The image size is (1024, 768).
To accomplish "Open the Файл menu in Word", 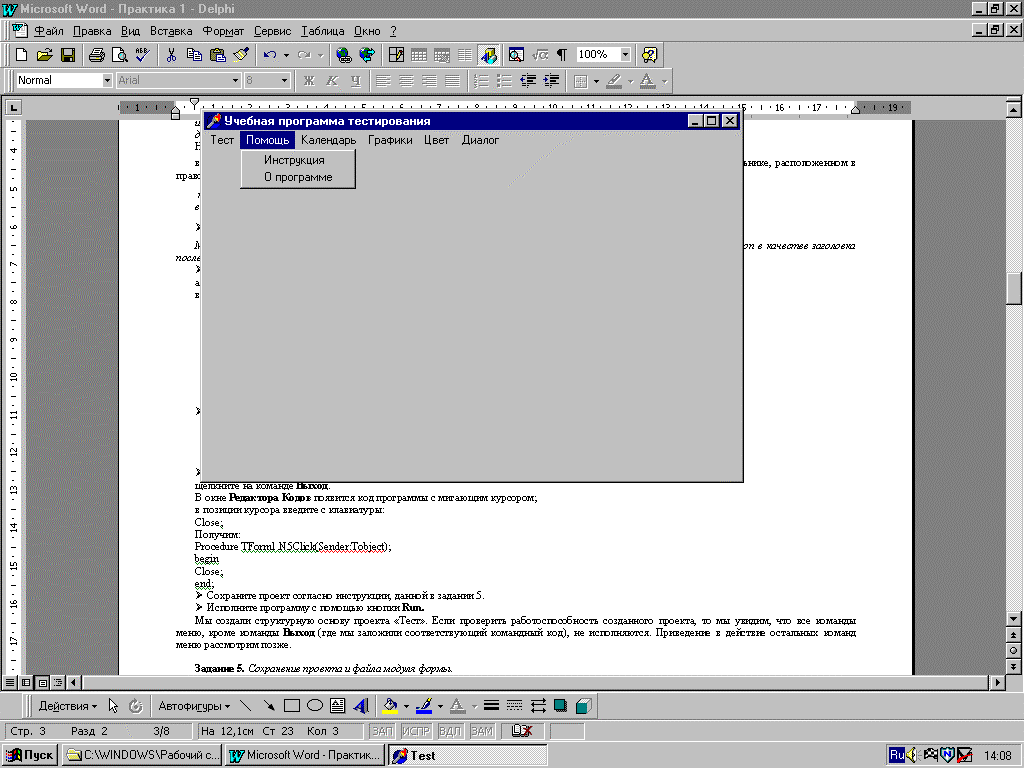I will coord(49,31).
